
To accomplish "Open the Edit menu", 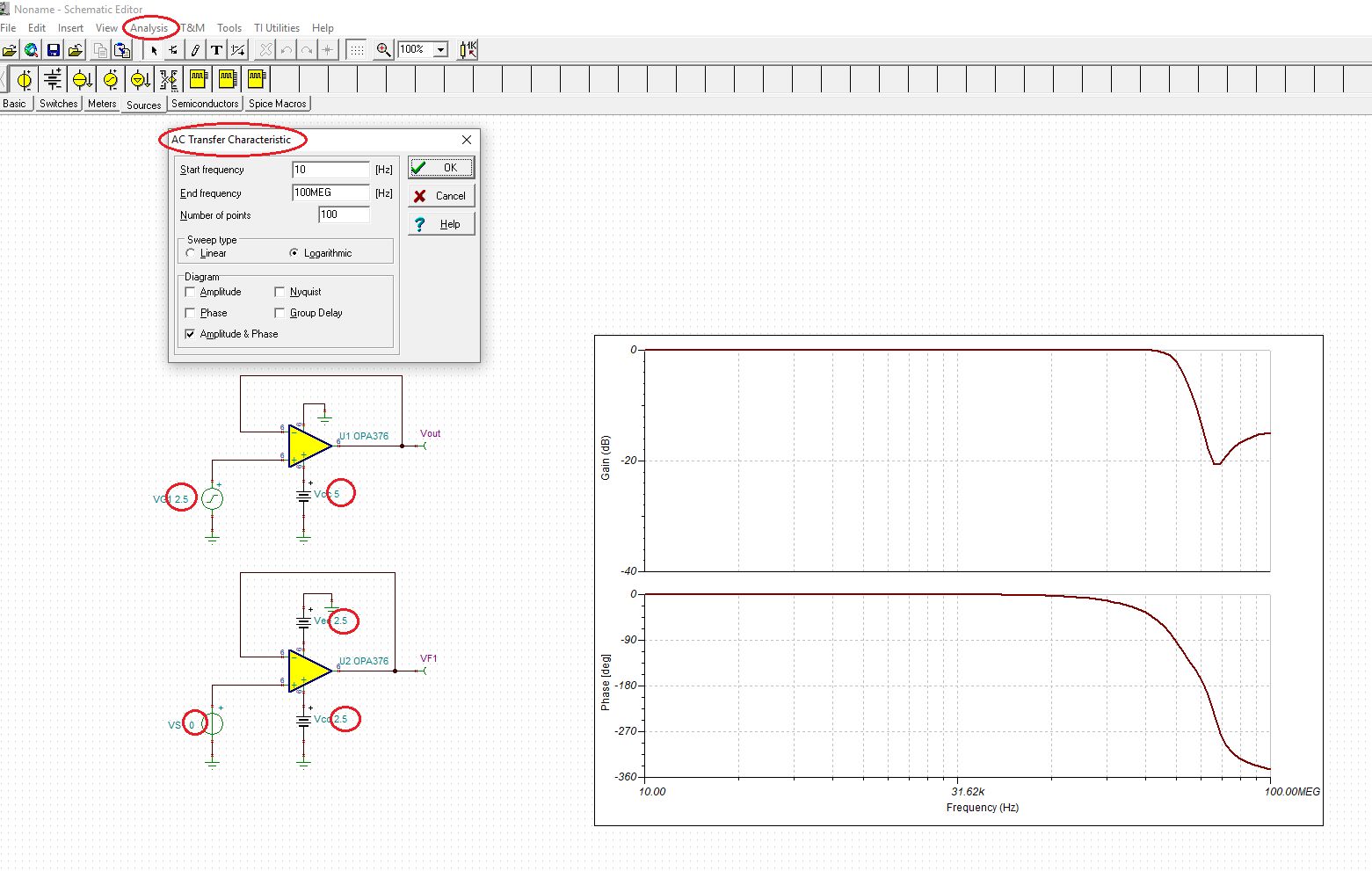I will click(x=37, y=28).
